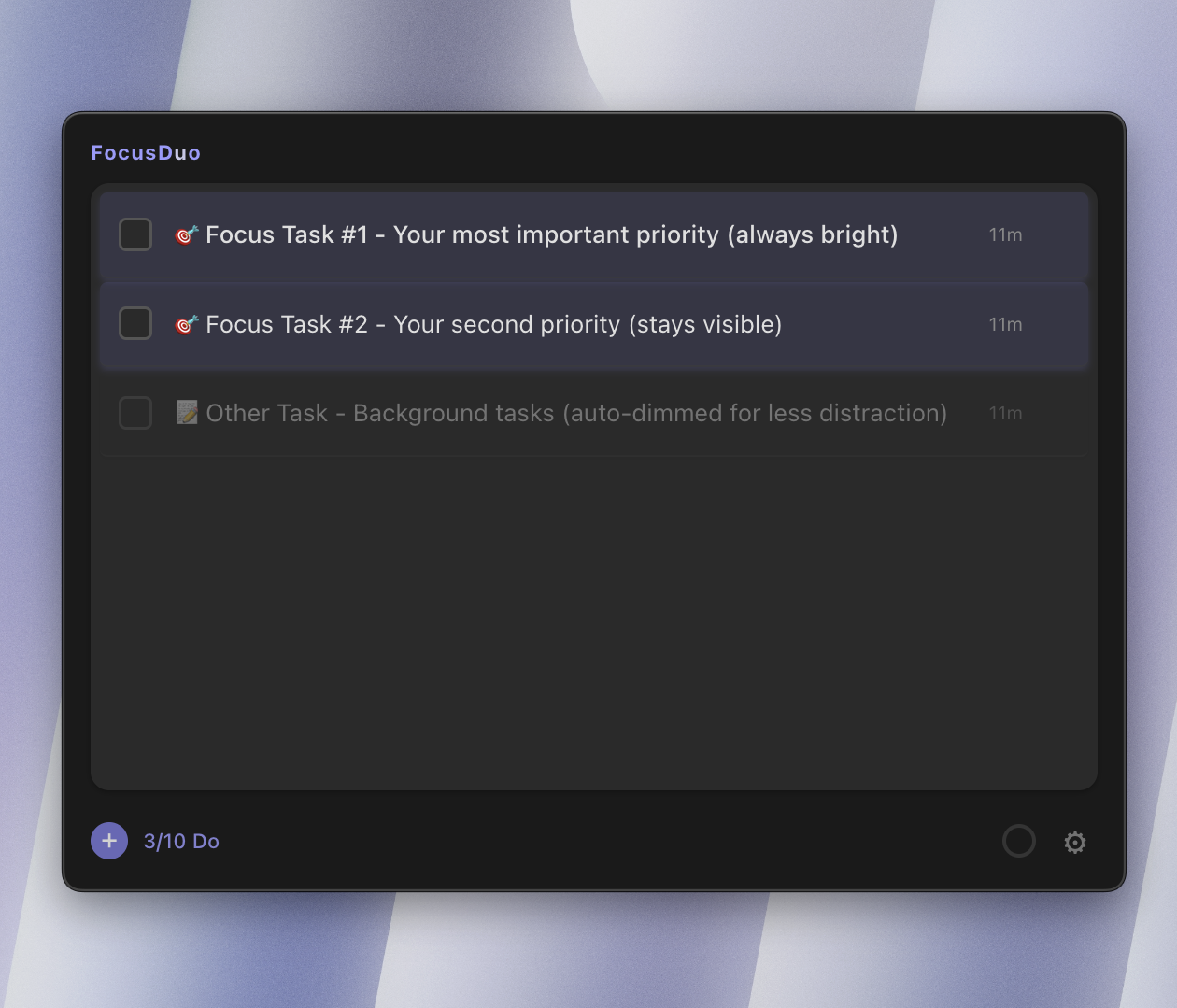
Task: Click the 11m timestamp on Other Task
Action: (1006, 413)
